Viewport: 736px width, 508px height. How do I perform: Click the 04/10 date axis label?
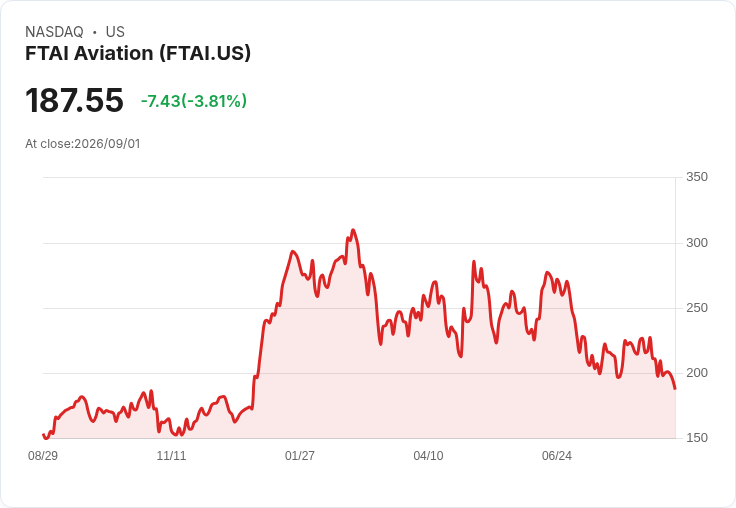click(x=428, y=456)
